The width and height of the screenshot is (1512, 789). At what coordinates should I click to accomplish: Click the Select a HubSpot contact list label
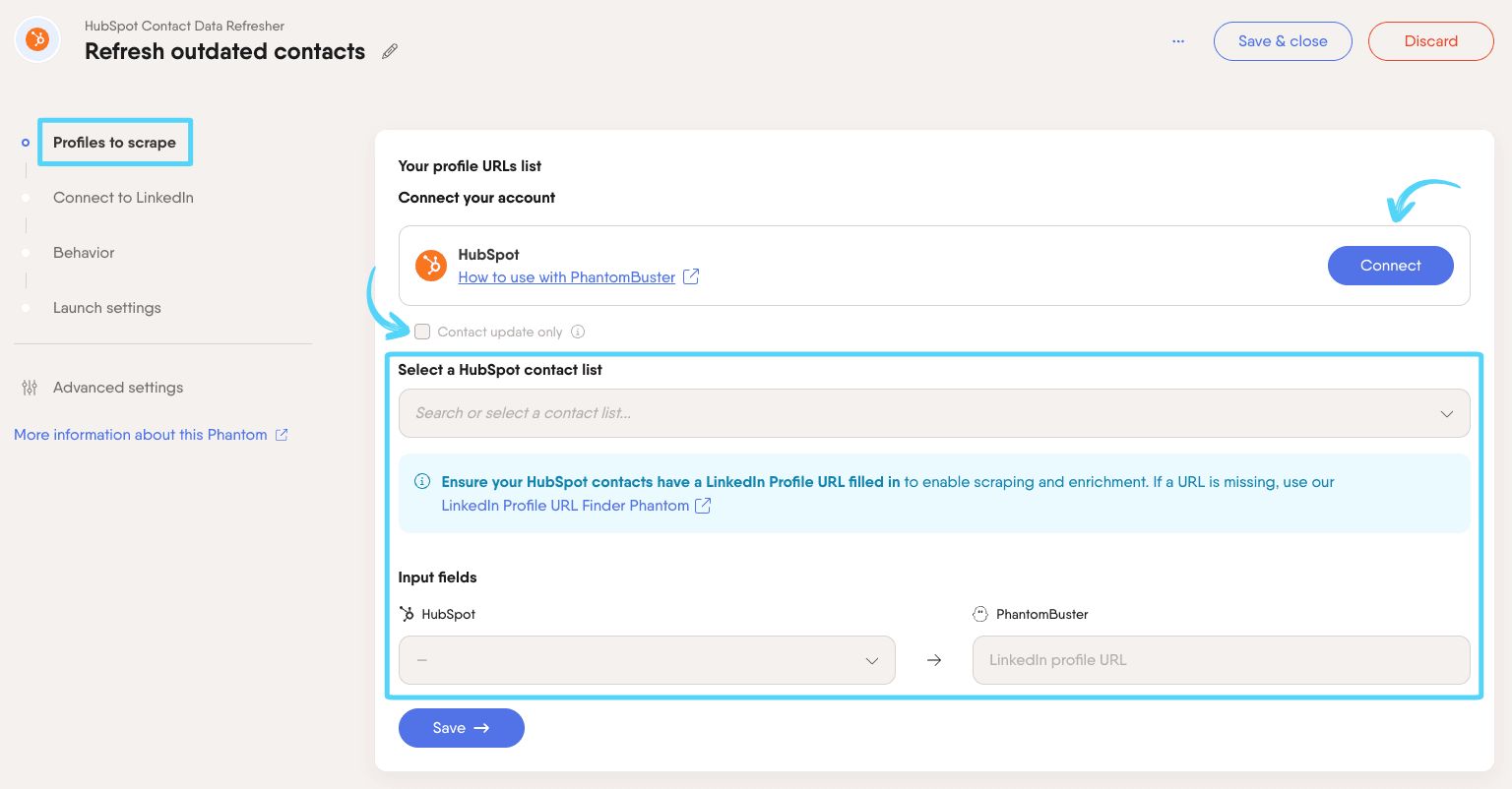[500, 370]
